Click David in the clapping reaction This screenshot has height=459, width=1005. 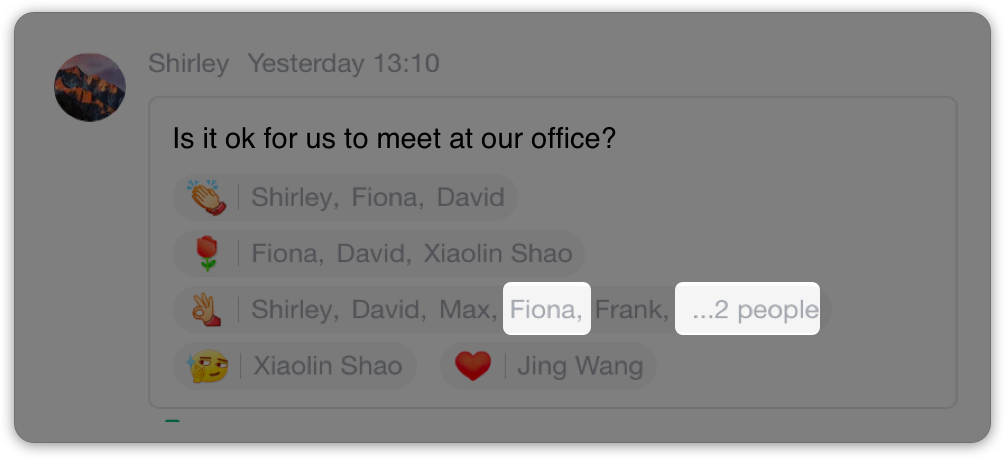pos(471,197)
